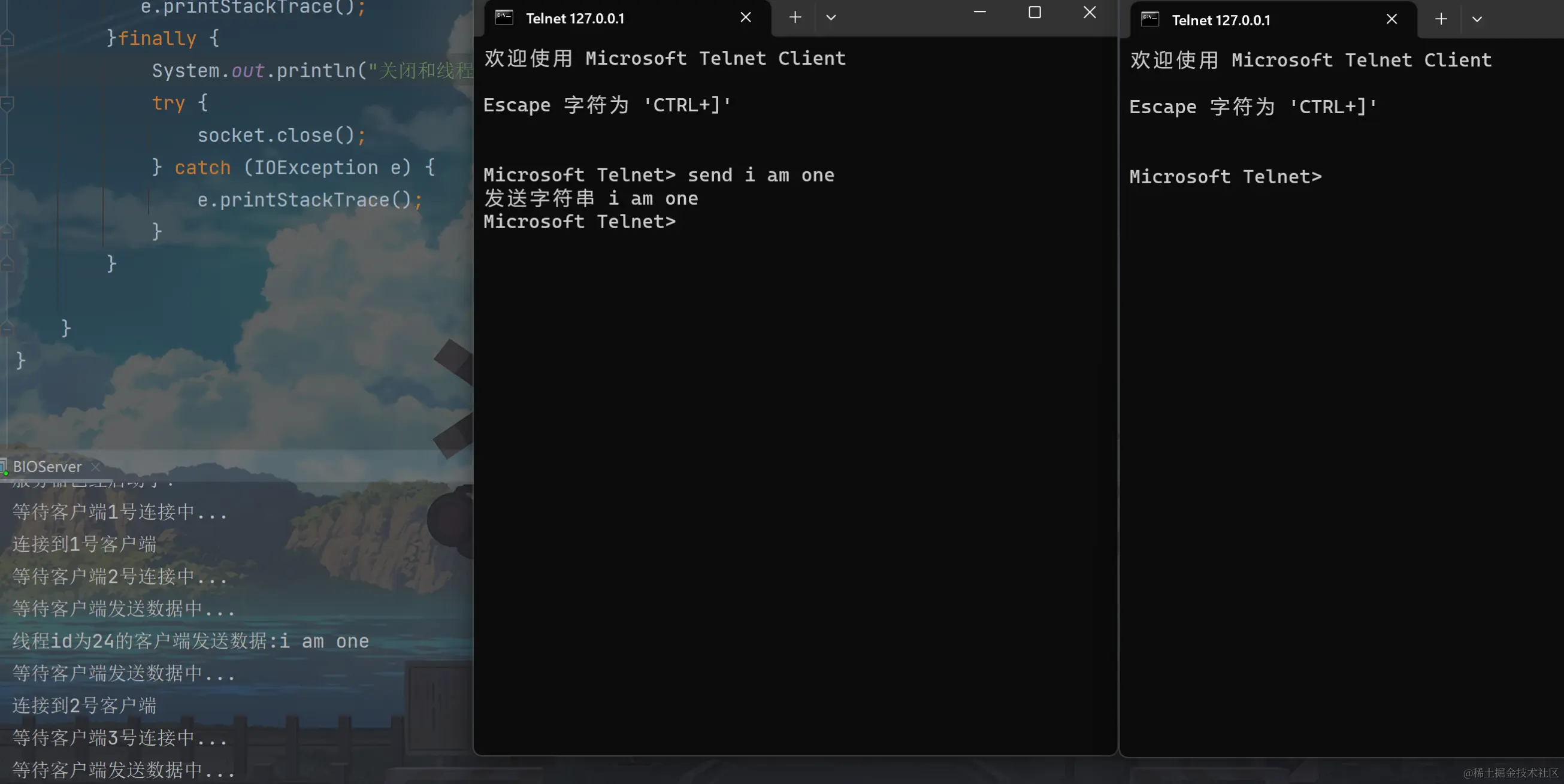Screen dimensions: 1564x784
Task: Open a new tab in the left terminal window
Action: pyautogui.click(x=795, y=17)
